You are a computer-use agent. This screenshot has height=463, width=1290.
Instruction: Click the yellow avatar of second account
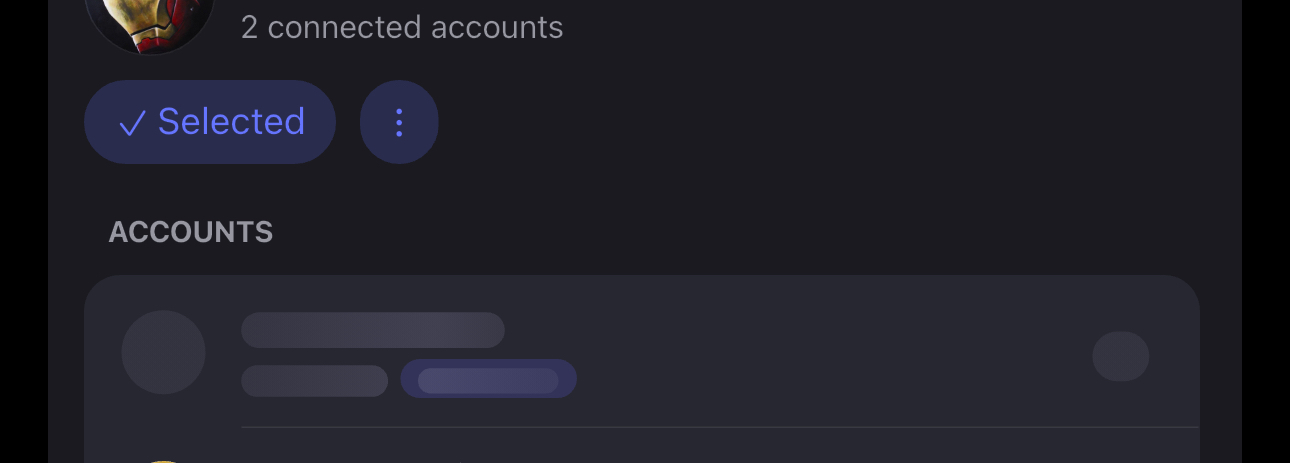163,460
